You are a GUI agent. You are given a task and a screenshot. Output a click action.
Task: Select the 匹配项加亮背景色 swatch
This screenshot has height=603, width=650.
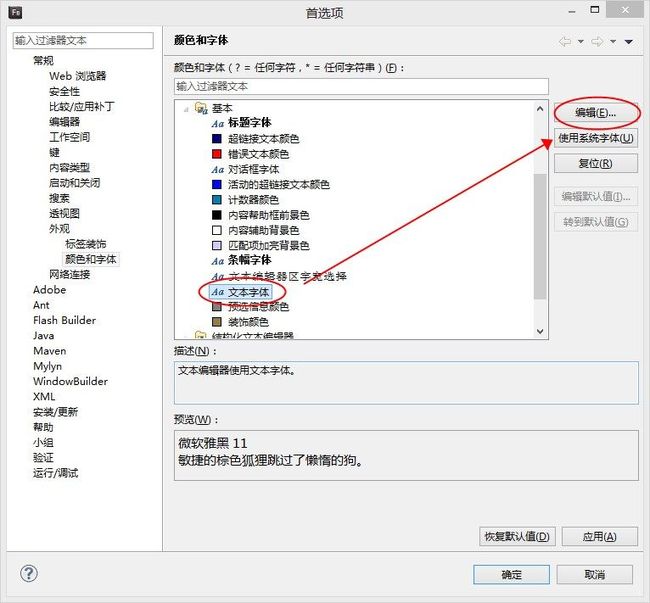(217, 245)
